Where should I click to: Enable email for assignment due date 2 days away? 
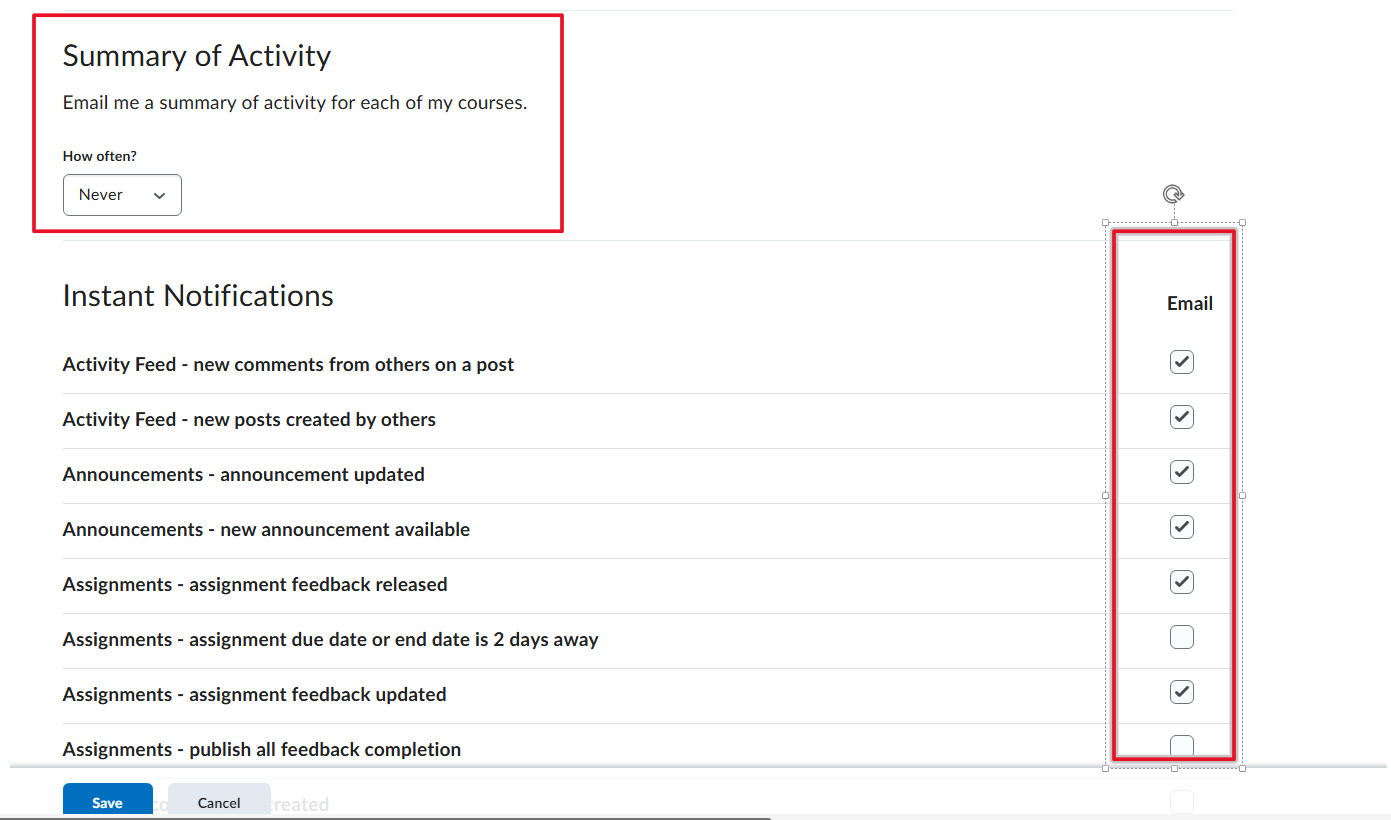click(x=1182, y=637)
